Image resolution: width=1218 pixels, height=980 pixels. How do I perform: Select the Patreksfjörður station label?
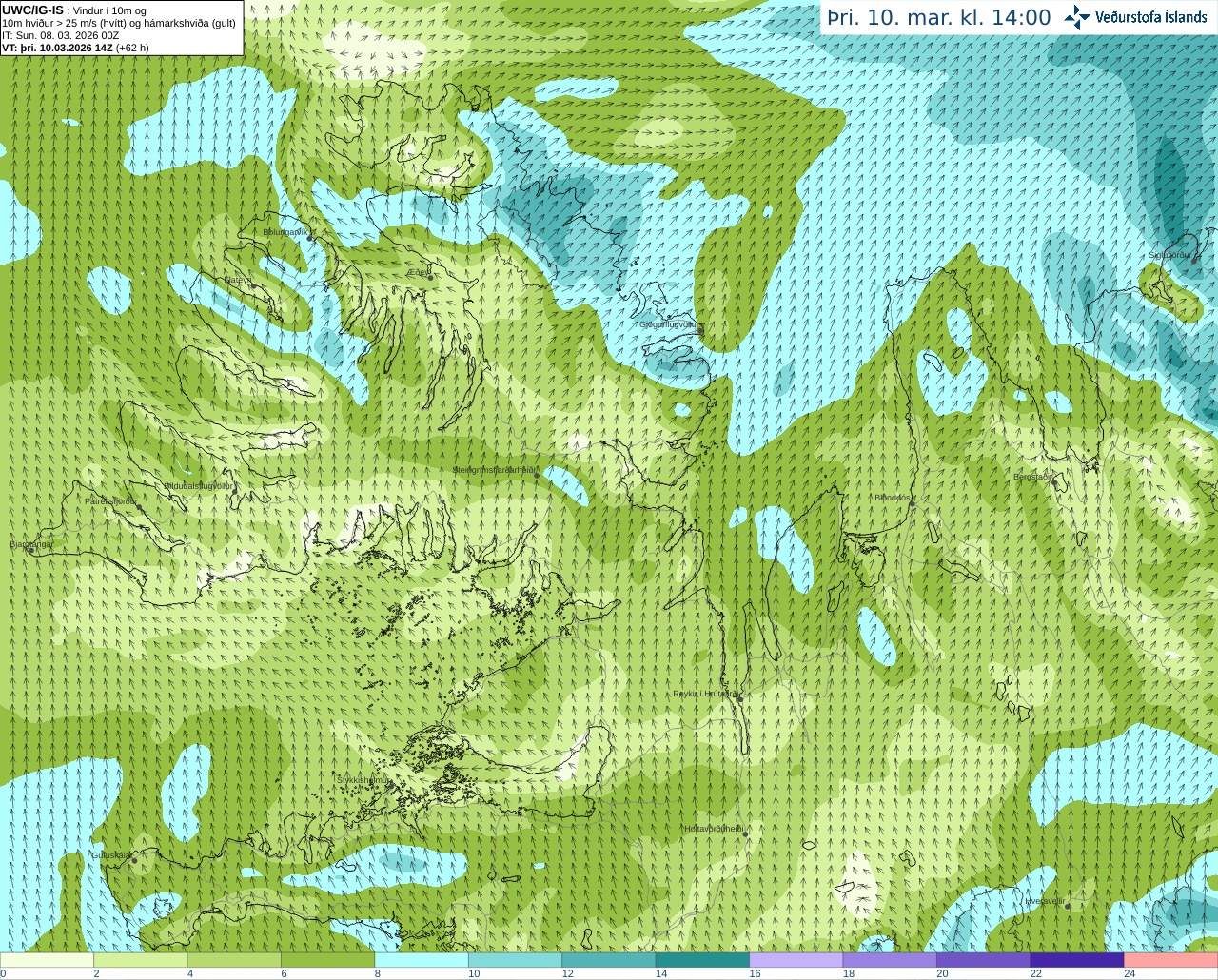(x=110, y=500)
